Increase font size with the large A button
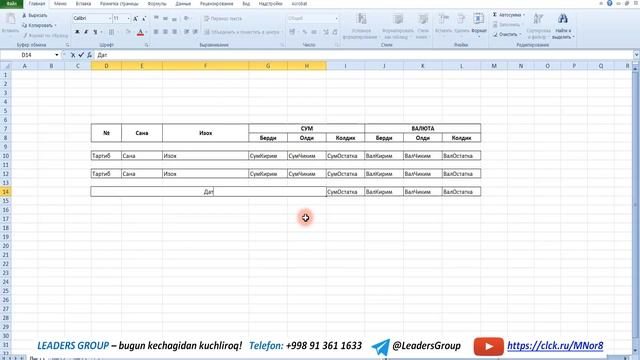The image size is (640, 360). [136, 18]
